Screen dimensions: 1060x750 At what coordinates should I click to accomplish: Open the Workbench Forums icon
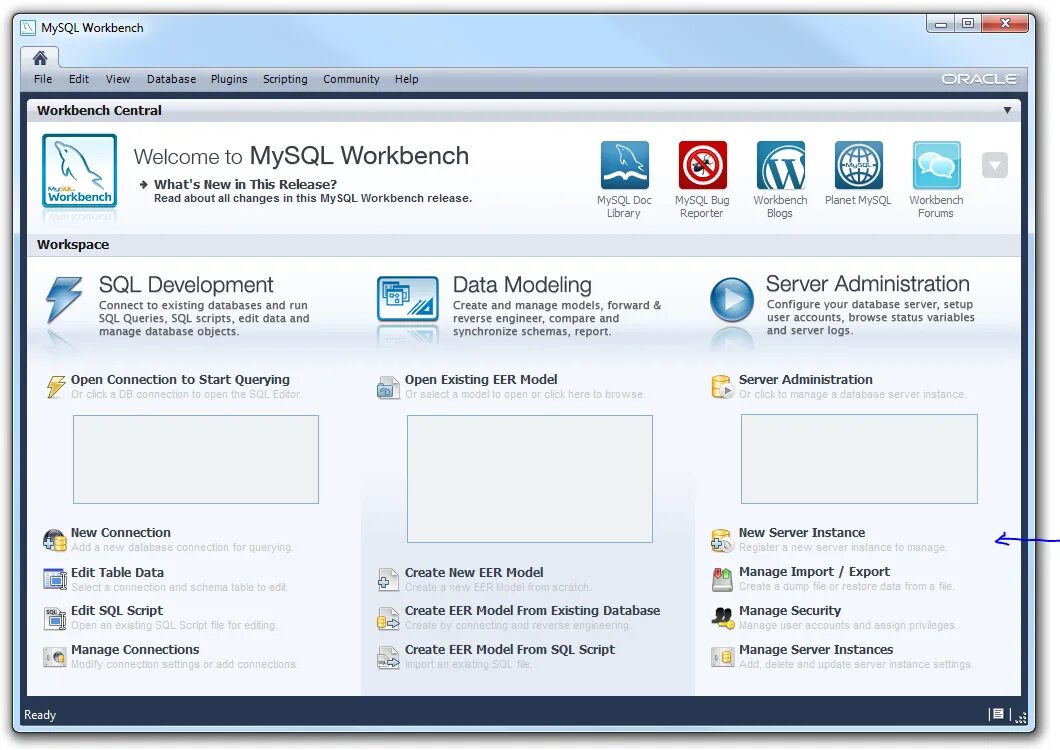(936, 165)
